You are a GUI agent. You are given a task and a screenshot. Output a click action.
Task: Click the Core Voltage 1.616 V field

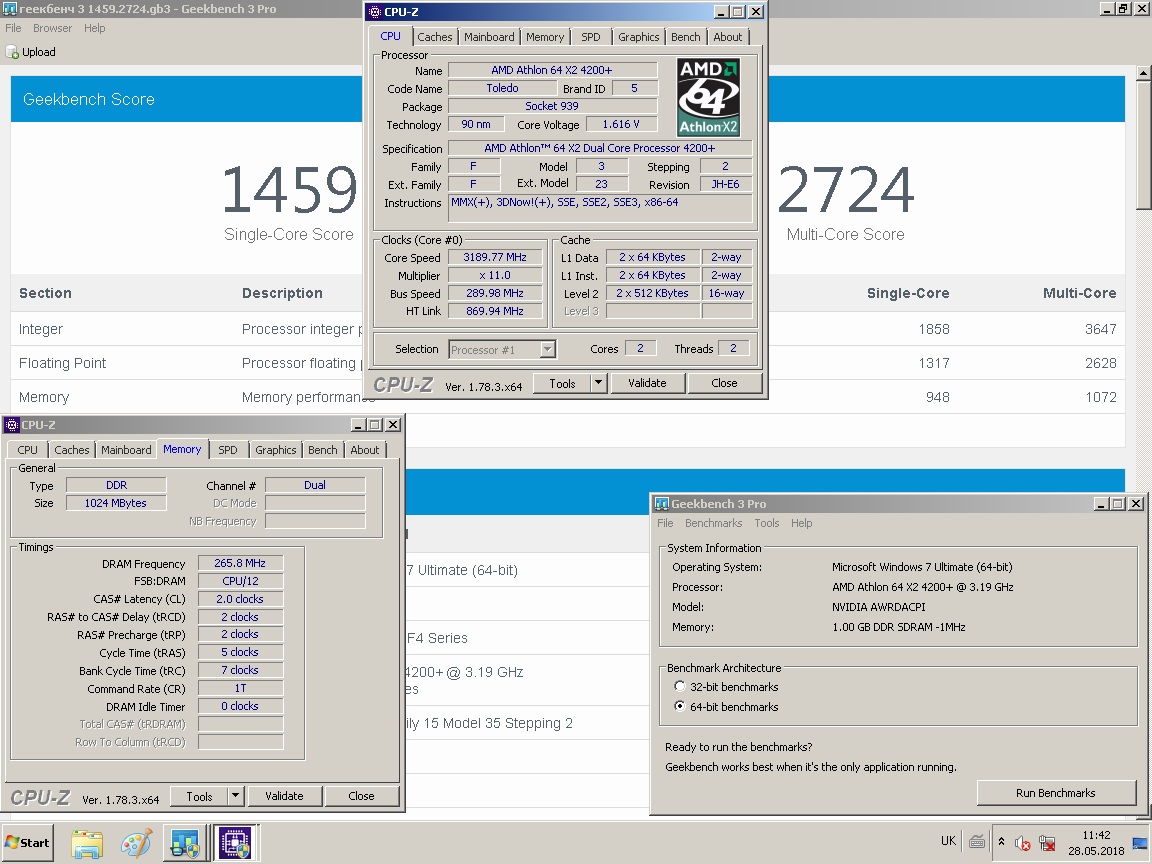(x=620, y=124)
